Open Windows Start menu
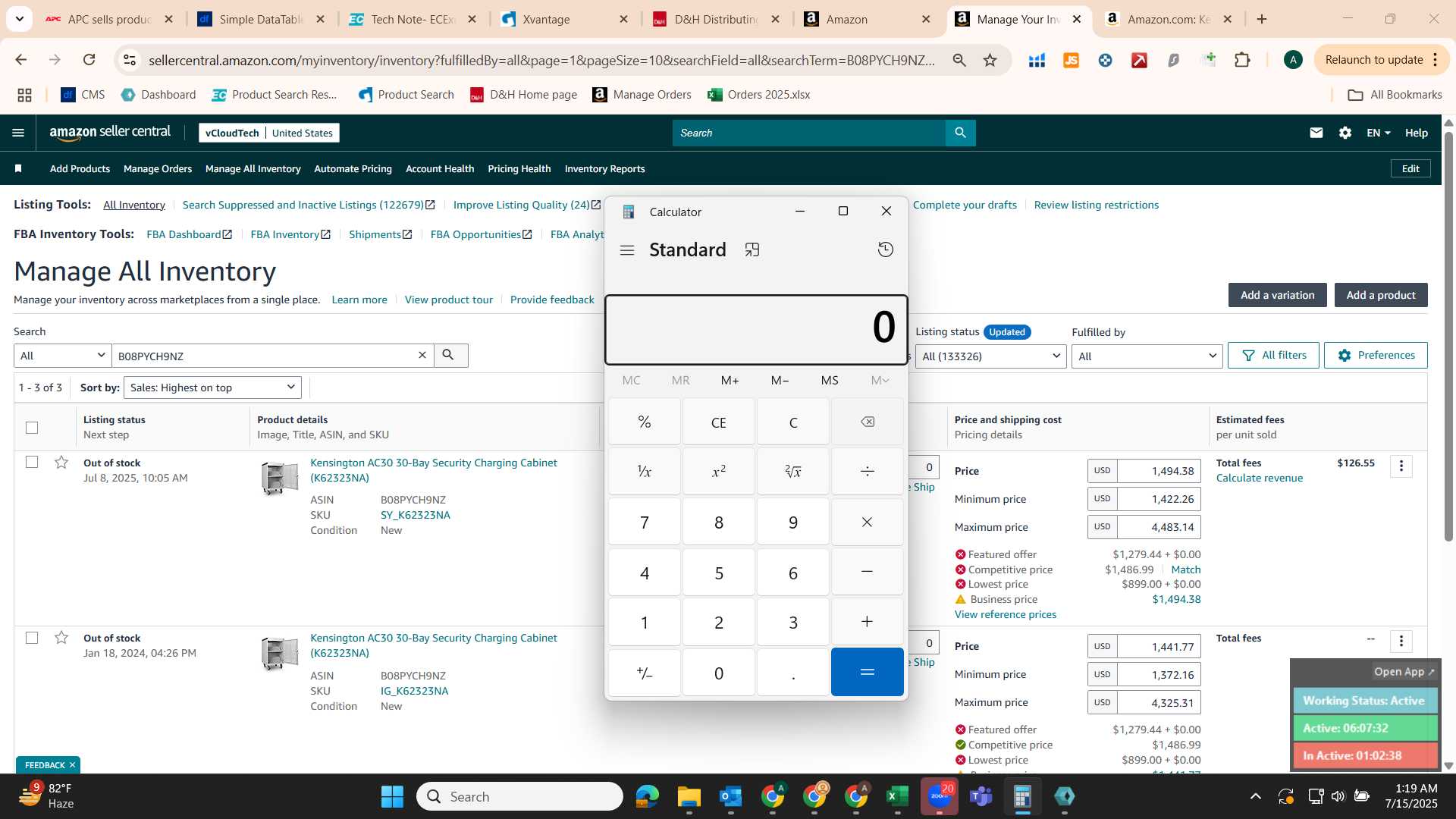Screen dimensions: 1456x819 coord(392,796)
